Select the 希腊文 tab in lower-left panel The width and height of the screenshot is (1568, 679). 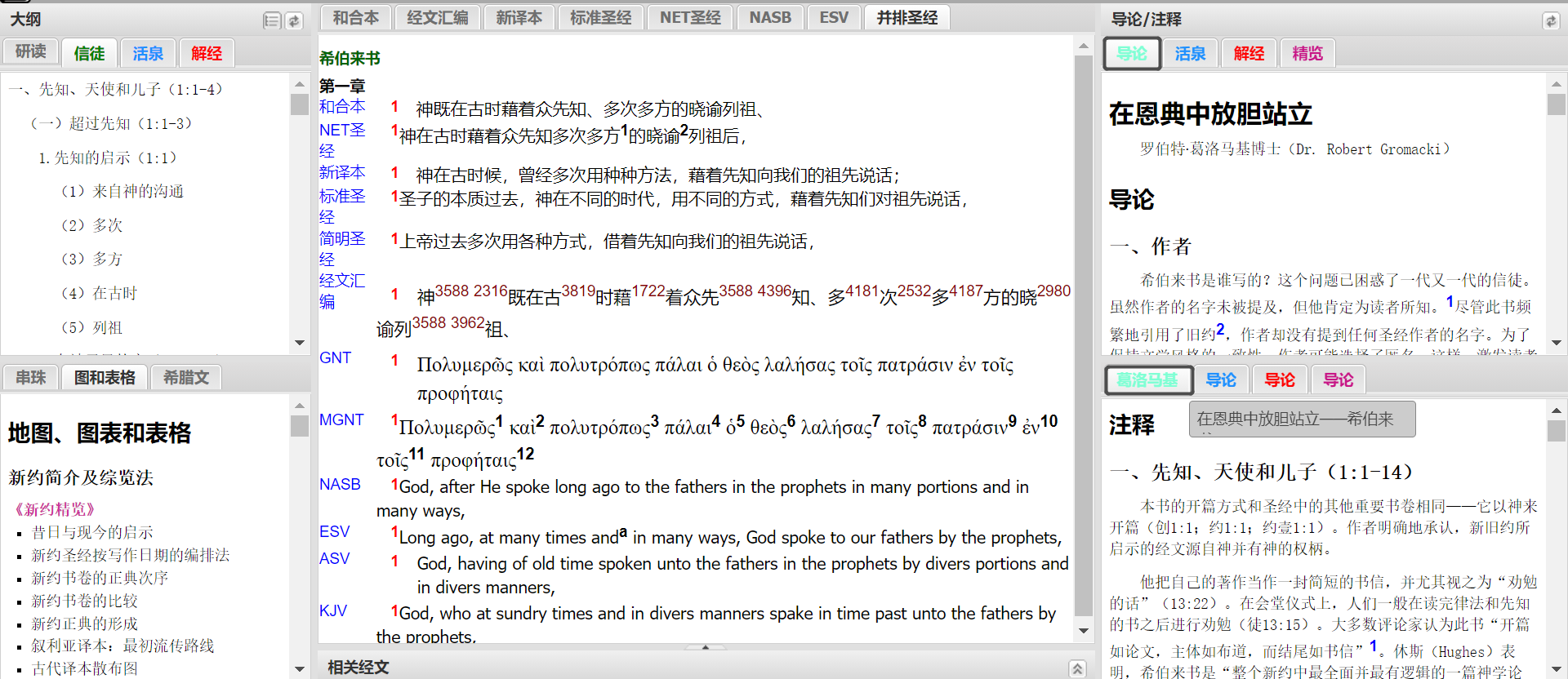click(x=186, y=377)
